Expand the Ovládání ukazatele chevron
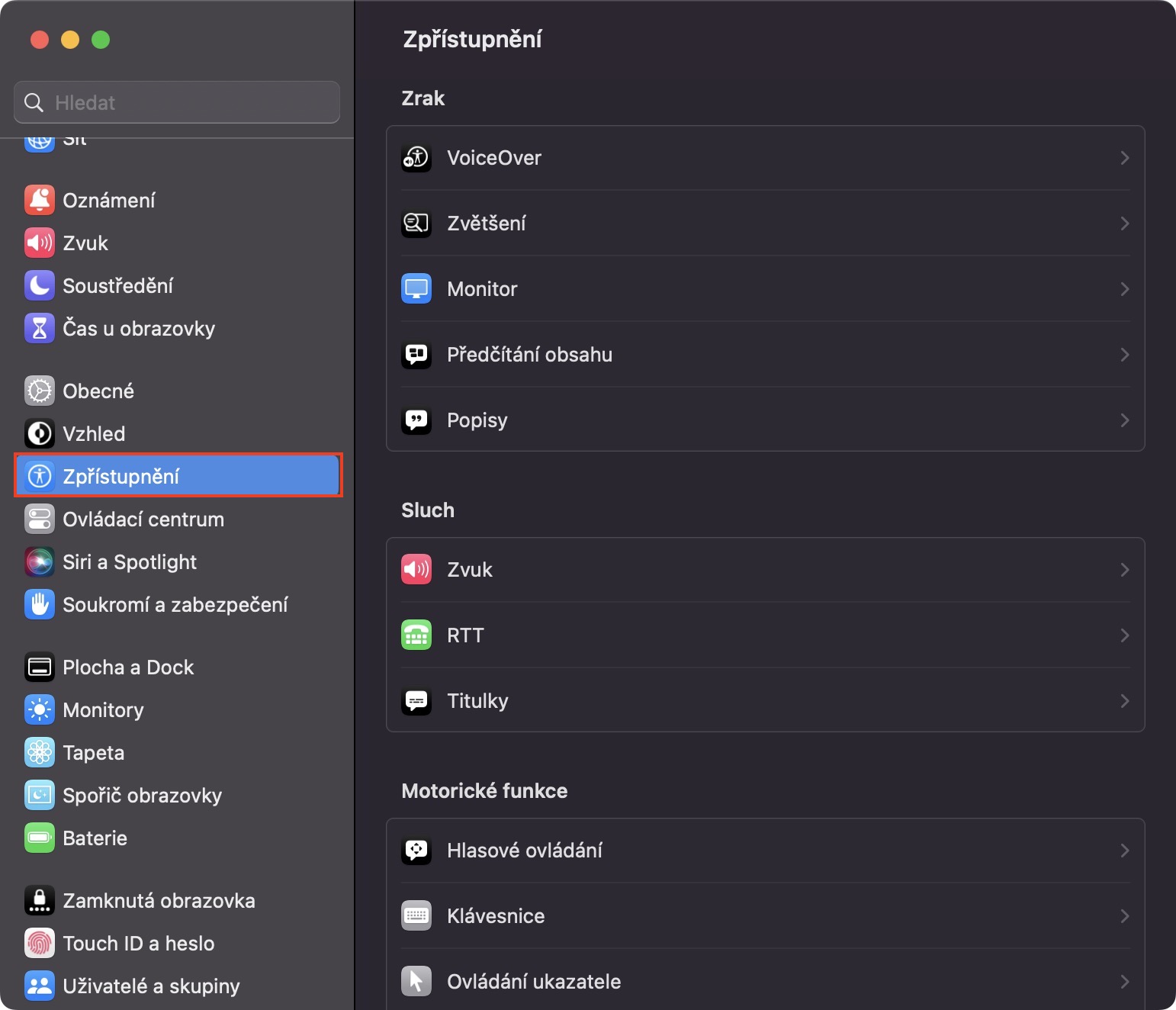 [x=1124, y=982]
